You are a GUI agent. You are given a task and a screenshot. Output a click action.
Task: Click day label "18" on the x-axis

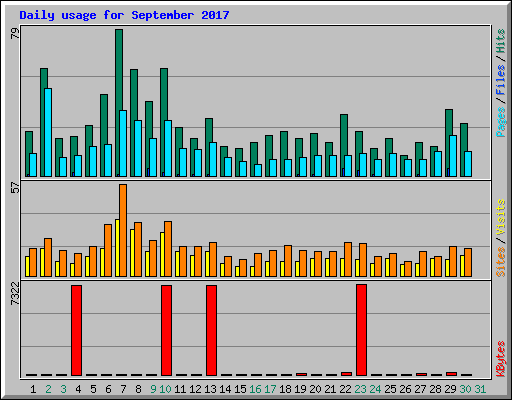point(285,389)
